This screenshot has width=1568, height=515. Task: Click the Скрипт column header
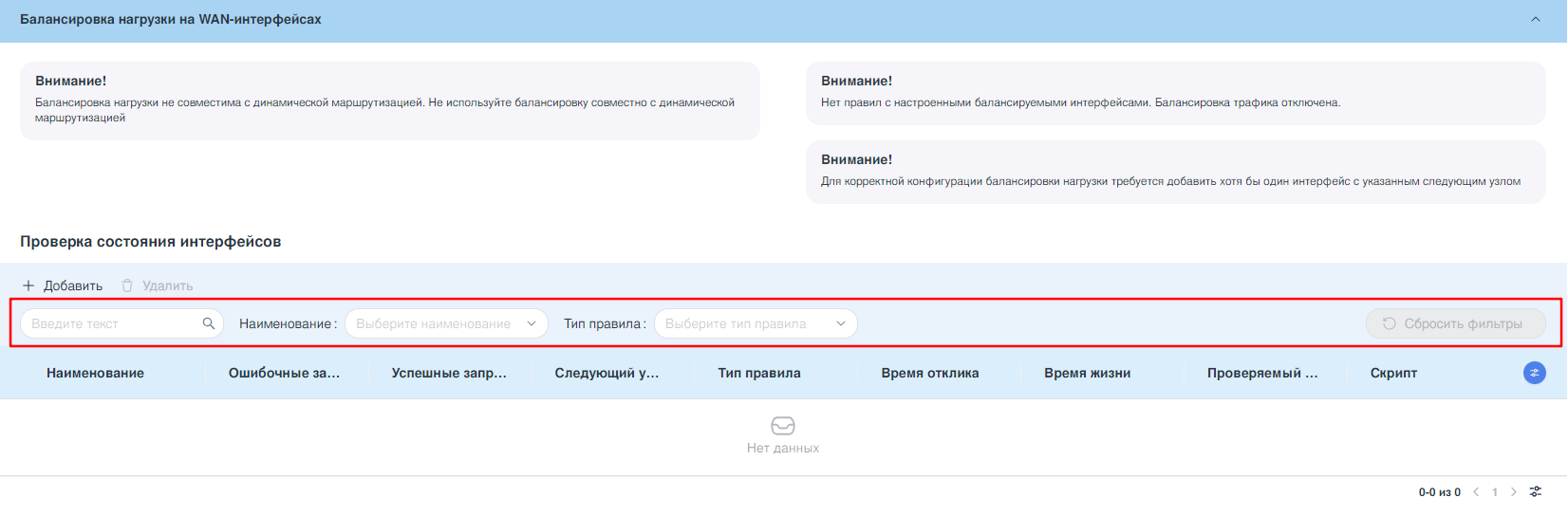1393,373
